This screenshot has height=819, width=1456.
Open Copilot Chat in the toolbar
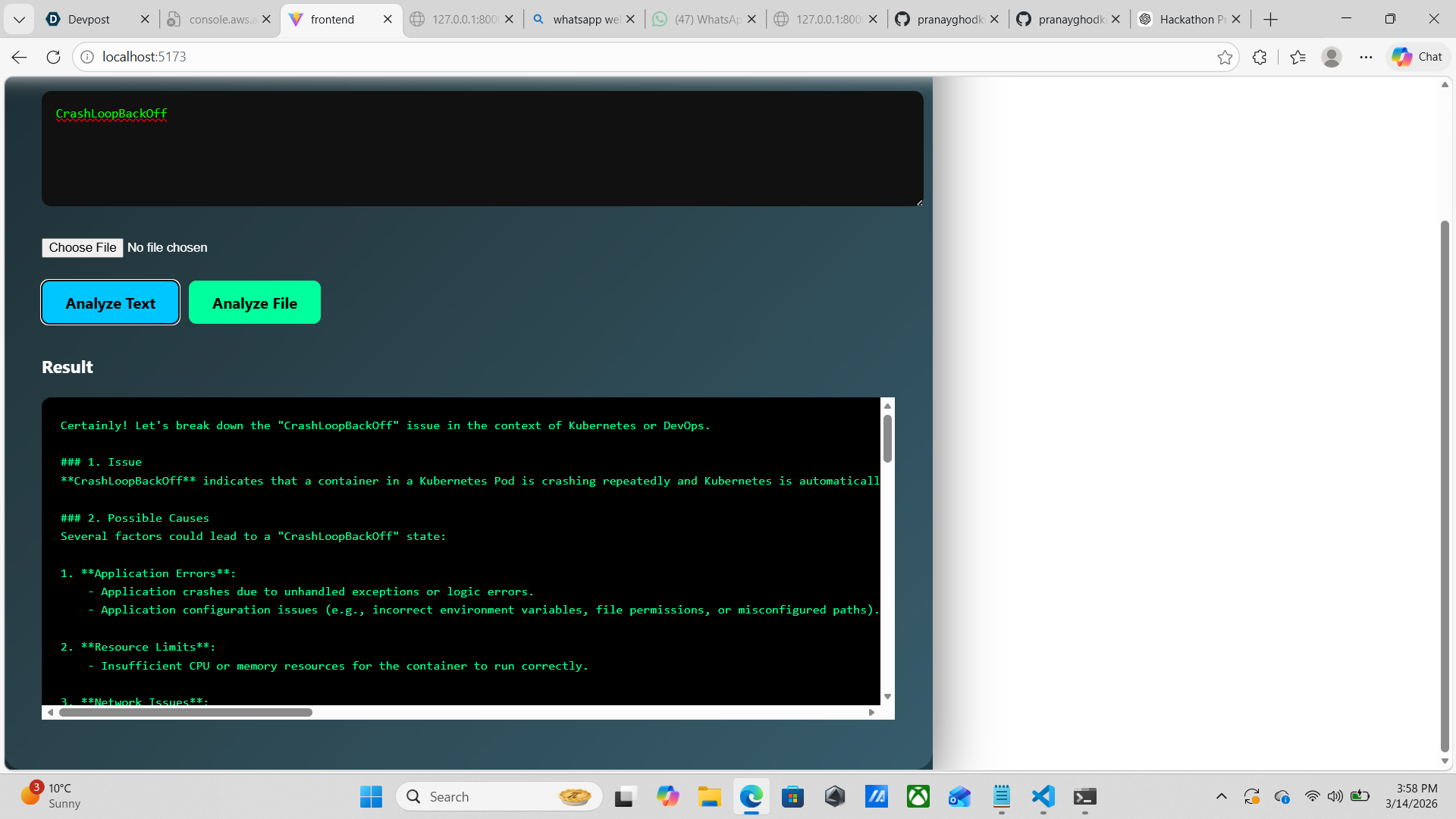(x=1417, y=57)
